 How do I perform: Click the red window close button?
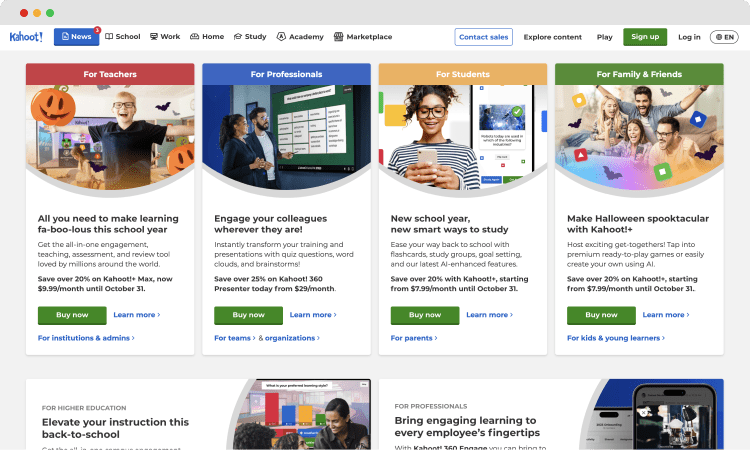tap(24, 13)
